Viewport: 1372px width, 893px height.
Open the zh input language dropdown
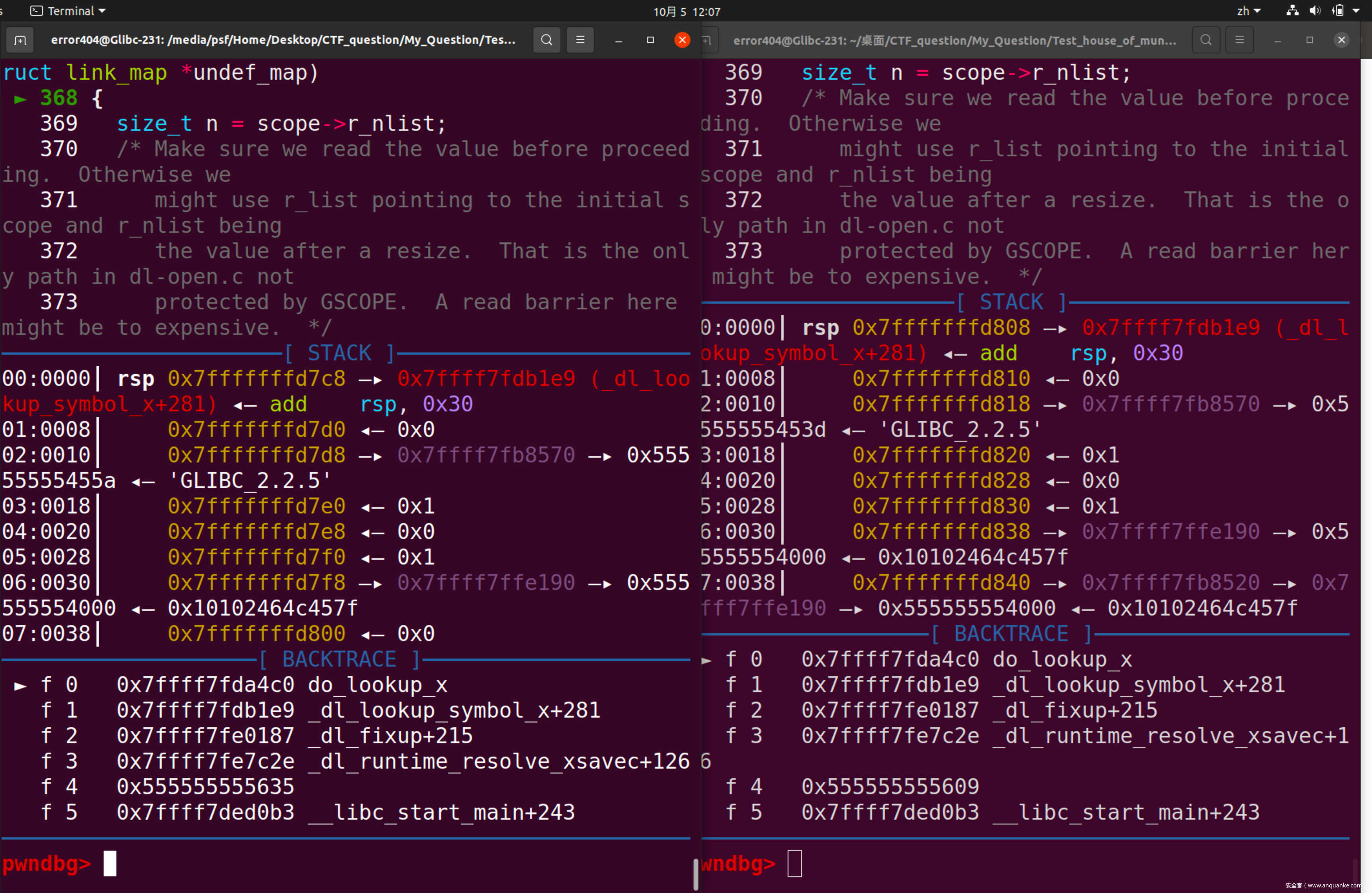click(1249, 11)
